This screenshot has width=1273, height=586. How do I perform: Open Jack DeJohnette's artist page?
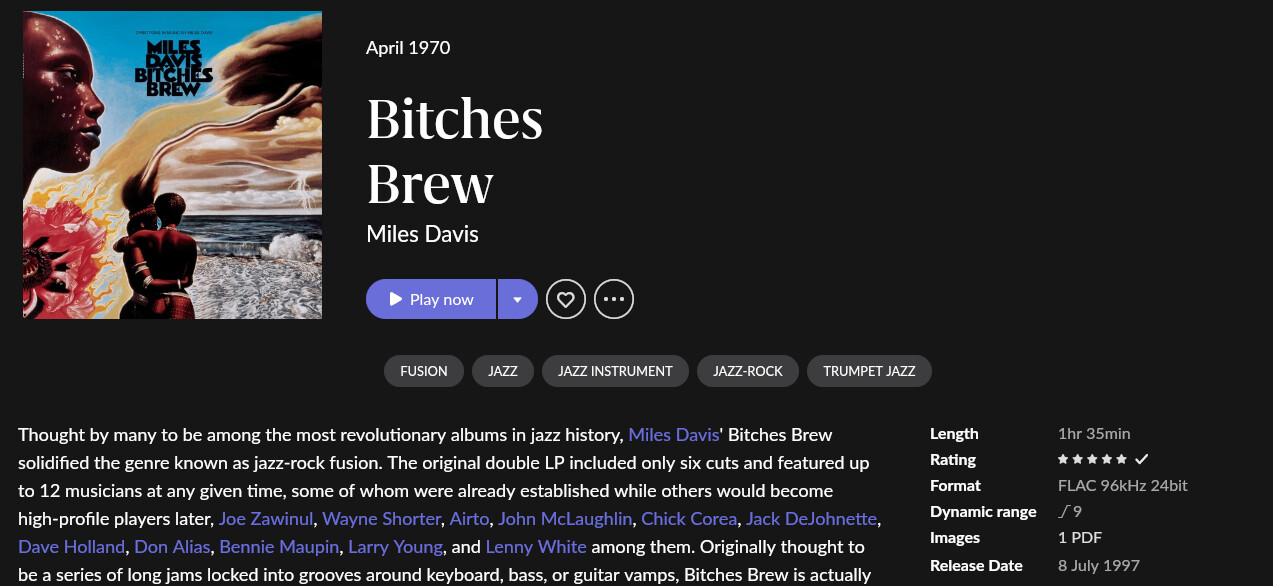[x=811, y=518]
